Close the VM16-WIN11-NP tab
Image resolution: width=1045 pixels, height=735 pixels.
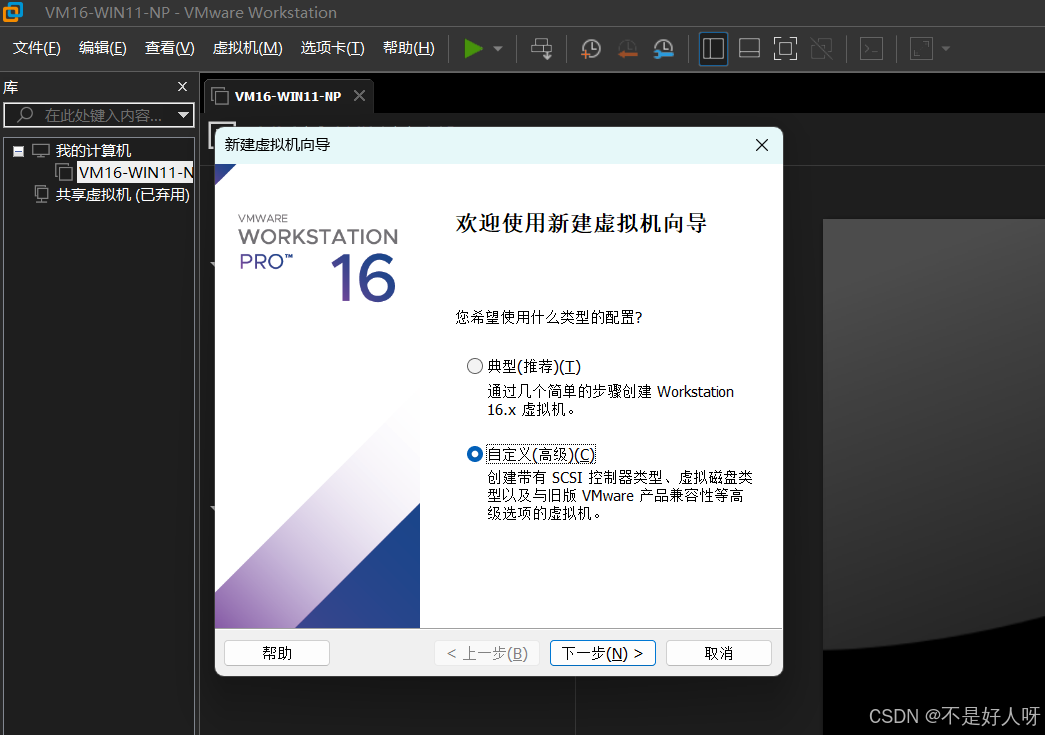pyautogui.click(x=359, y=96)
